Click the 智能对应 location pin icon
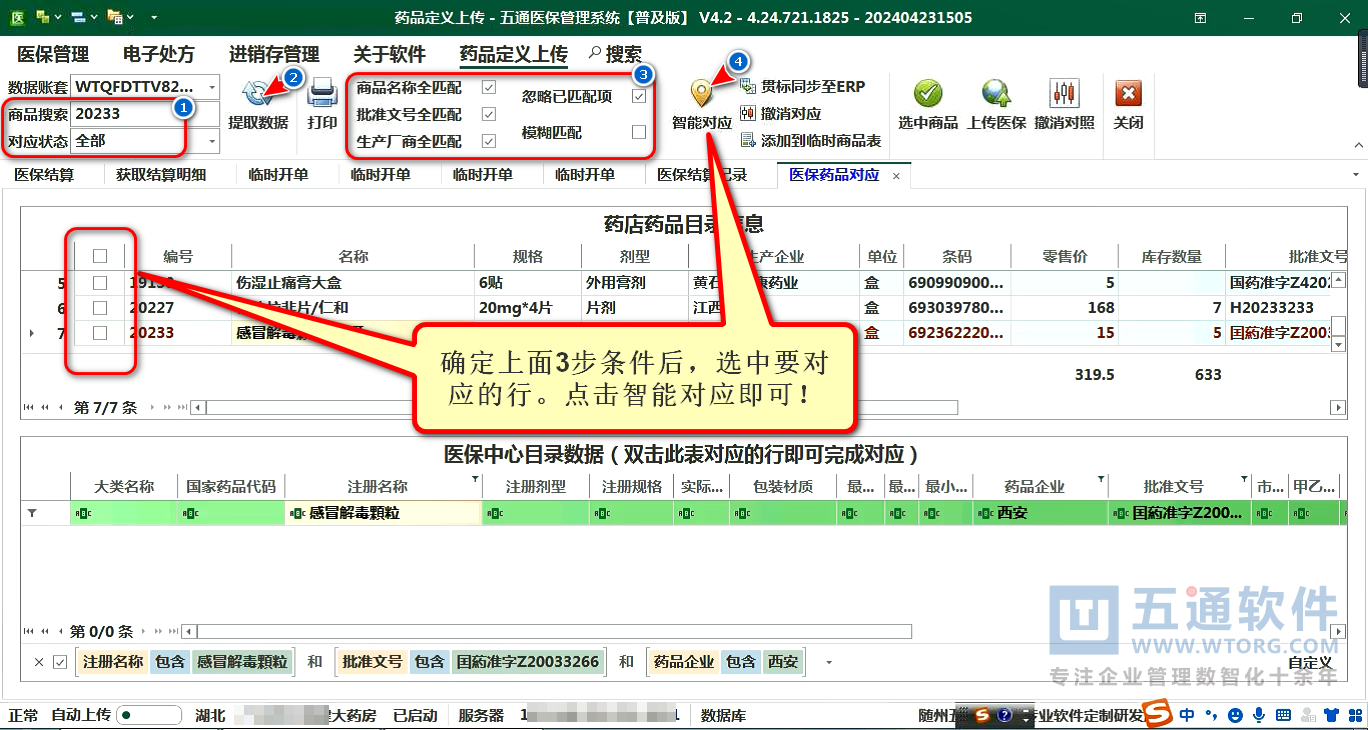This screenshot has width=1368, height=730. tap(701, 94)
